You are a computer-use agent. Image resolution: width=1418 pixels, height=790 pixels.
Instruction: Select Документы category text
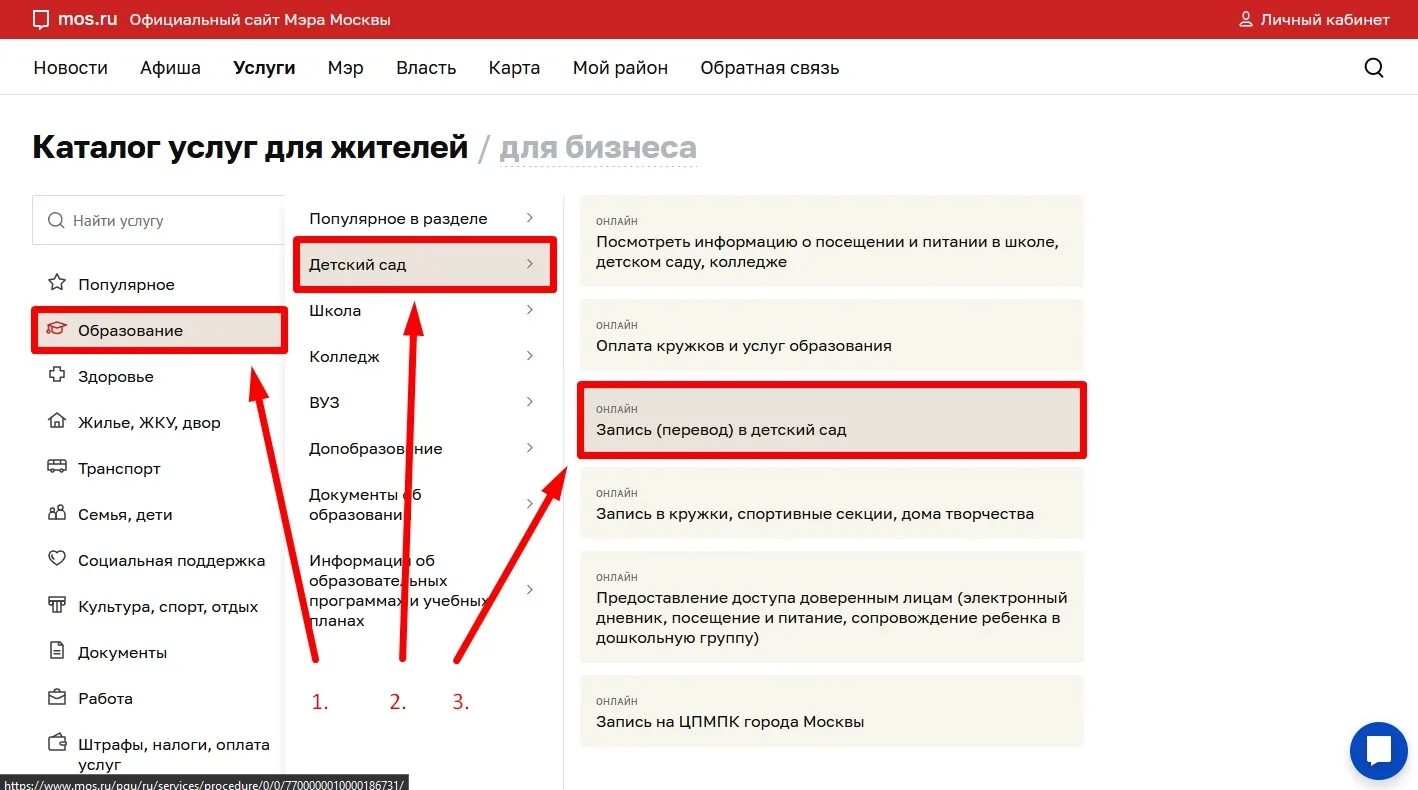tap(123, 653)
